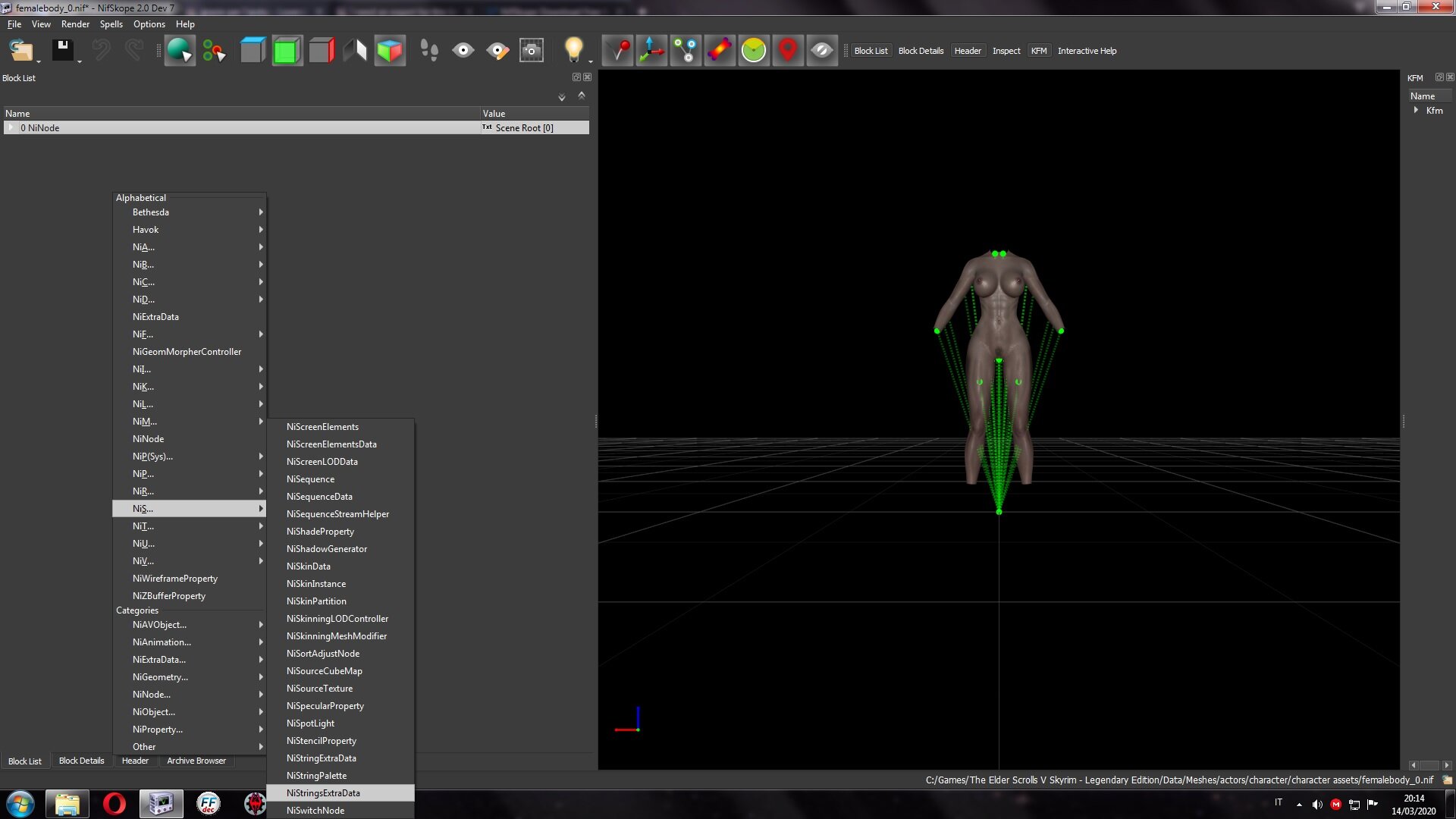This screenshot has height=819, width=1456.
Task: Click the red map marker icon
Action: pos(788,51)
